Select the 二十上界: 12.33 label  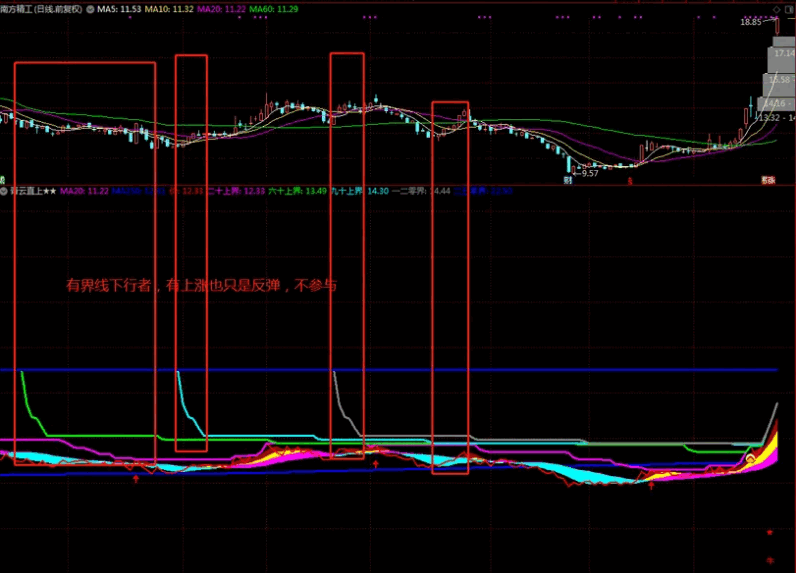[x=236, y=191]
